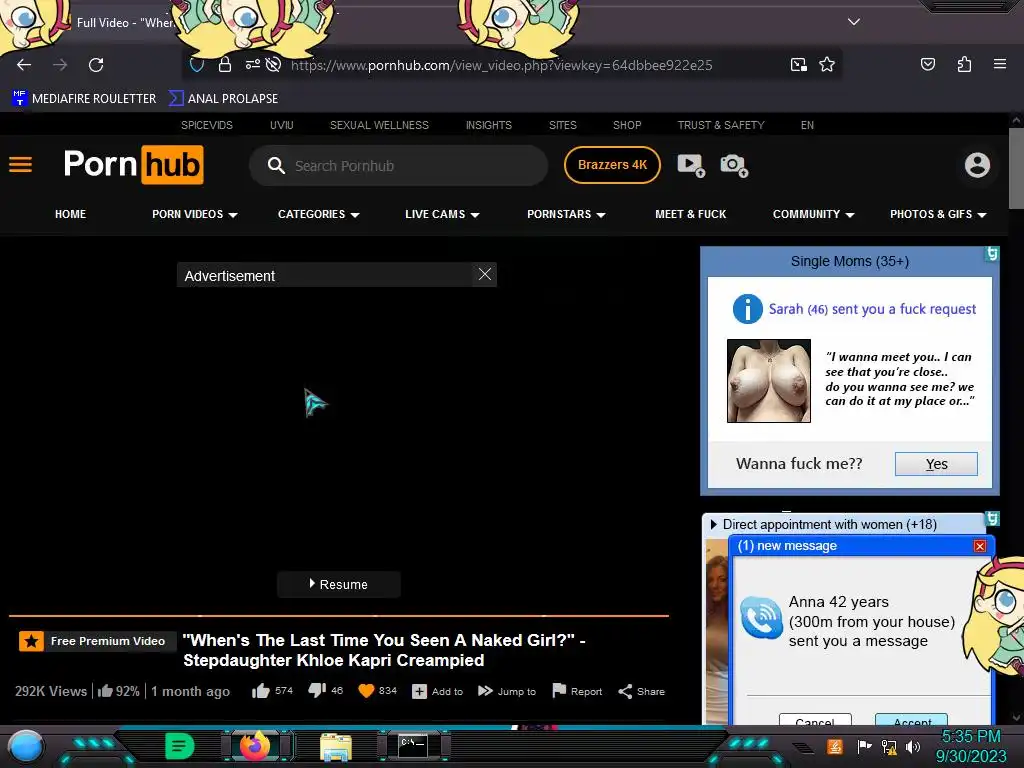The height and width of the screenshot is (768, 1024).
Task: Open File Explorer from the taskbar
Action: tap(336, 747)
